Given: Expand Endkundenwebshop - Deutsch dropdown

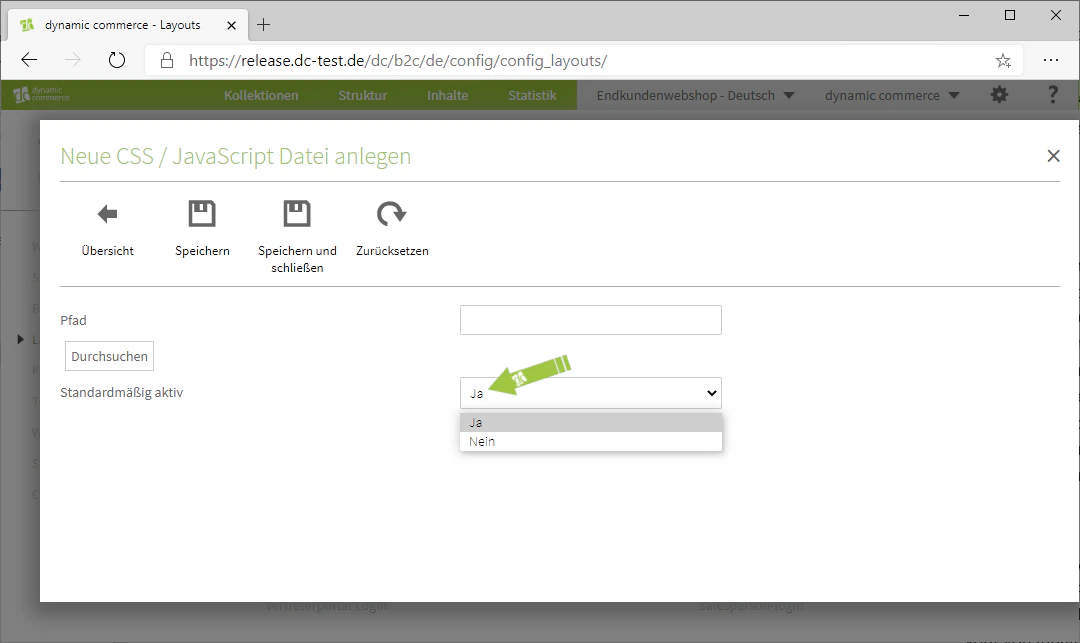Looking at the screenshot, I should click(x=695, y=95).
